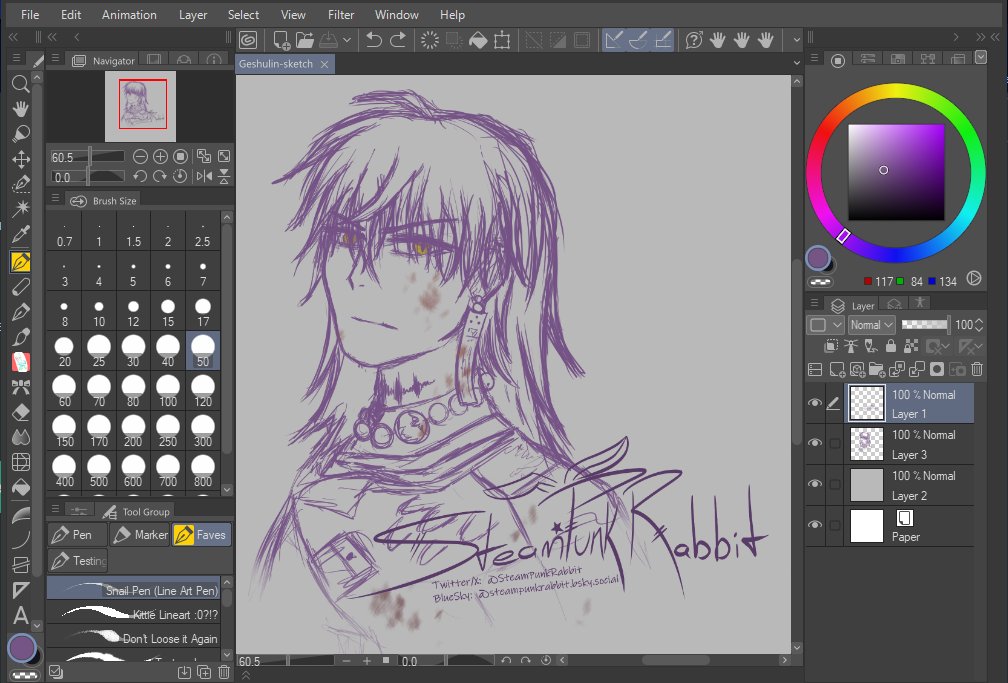Open the layer color dropdown arrow

(836, 325)
